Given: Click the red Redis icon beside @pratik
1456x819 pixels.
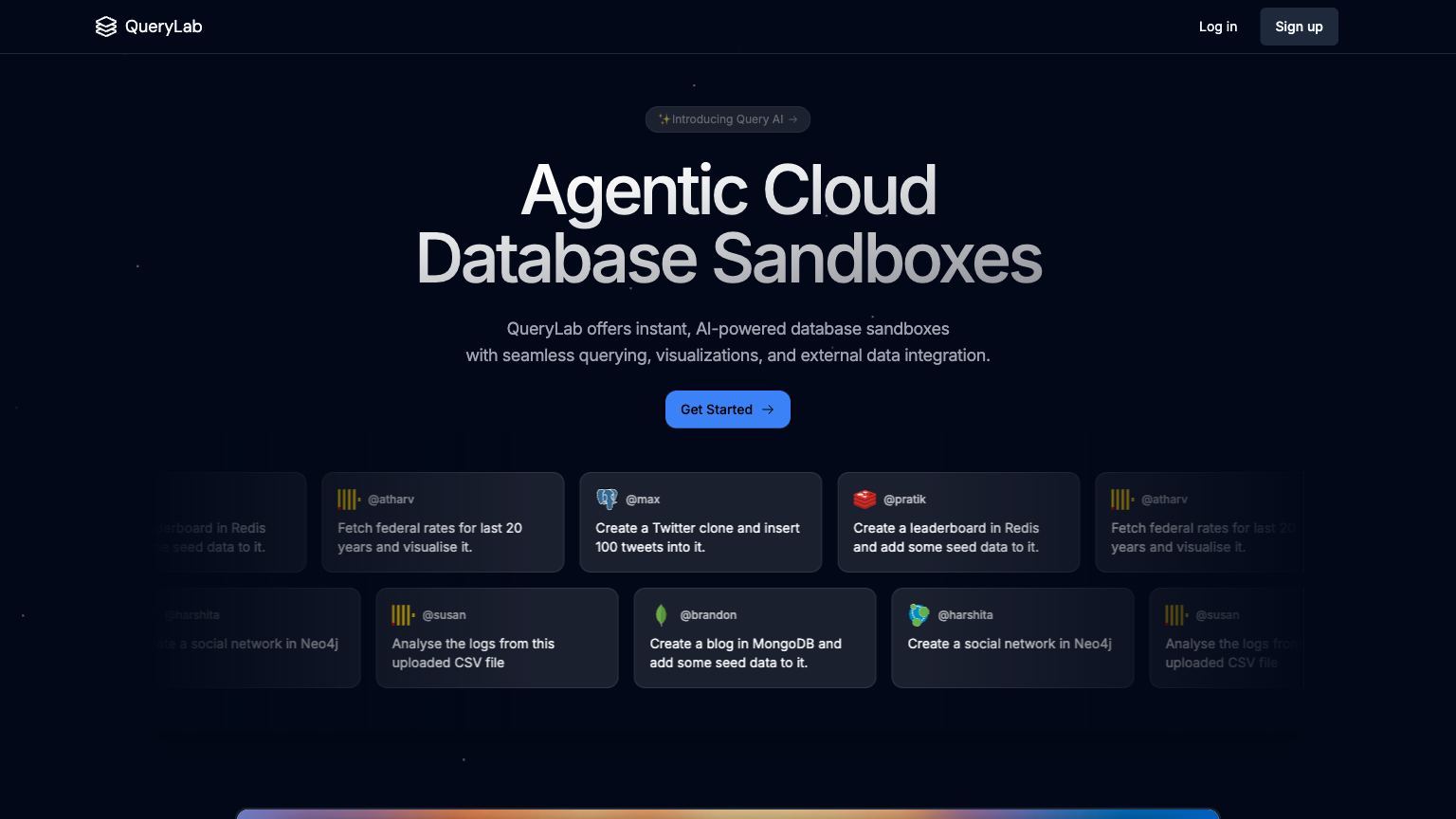Looking at the screenshot, I should [864, 499].
